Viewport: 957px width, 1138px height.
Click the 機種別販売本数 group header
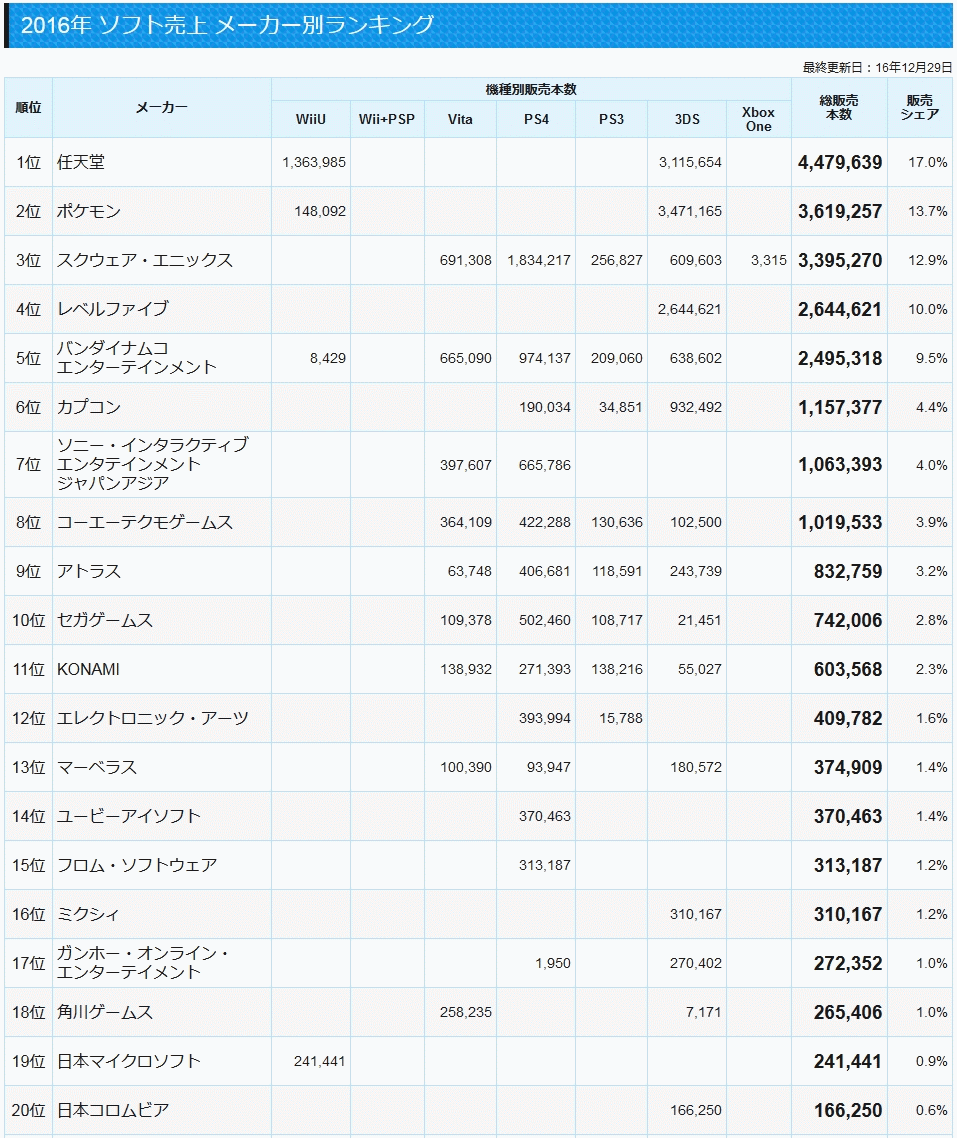coord(531,89)
